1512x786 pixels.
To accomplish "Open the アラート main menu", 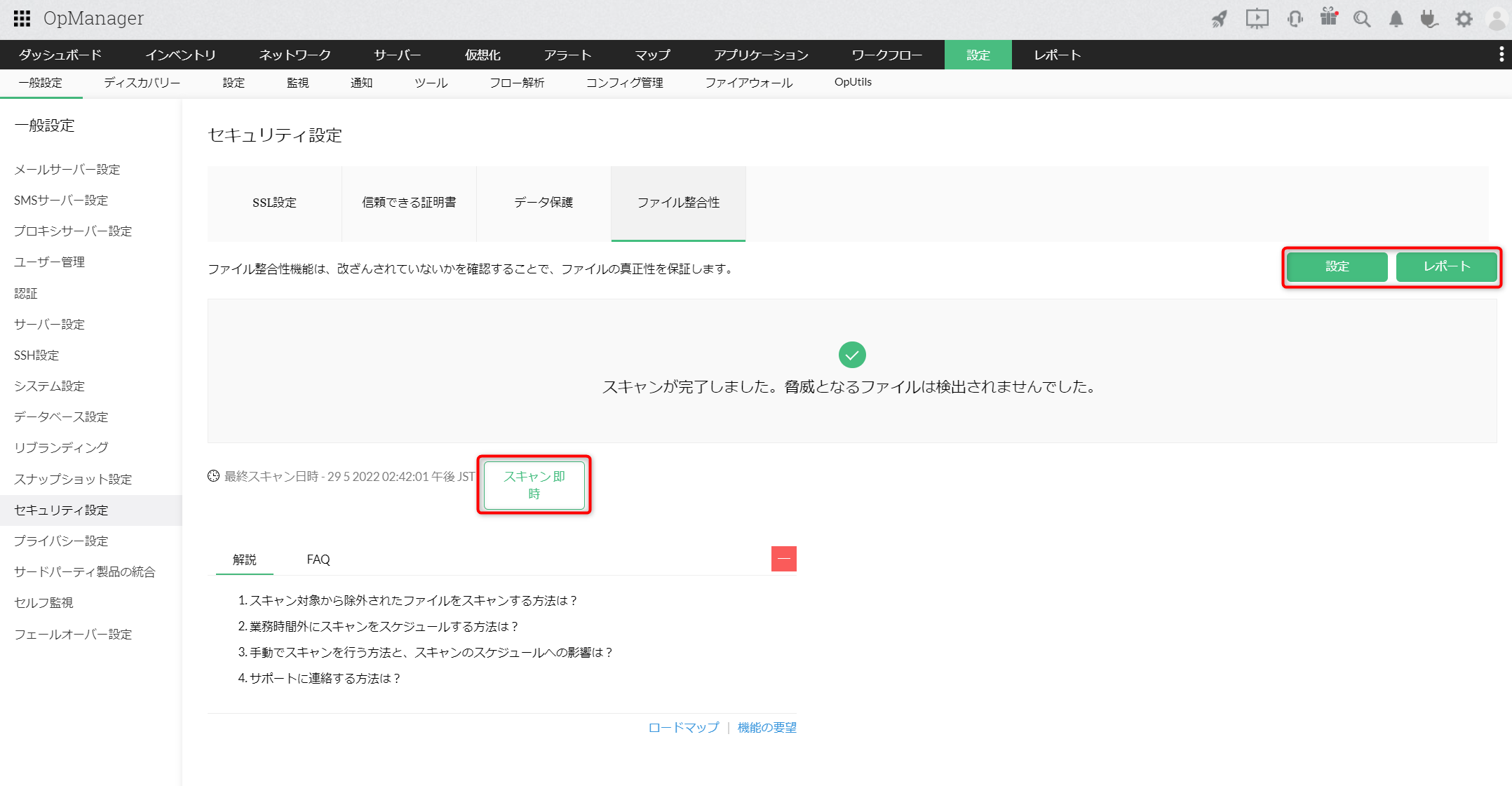I will click(x=567, y=55).
